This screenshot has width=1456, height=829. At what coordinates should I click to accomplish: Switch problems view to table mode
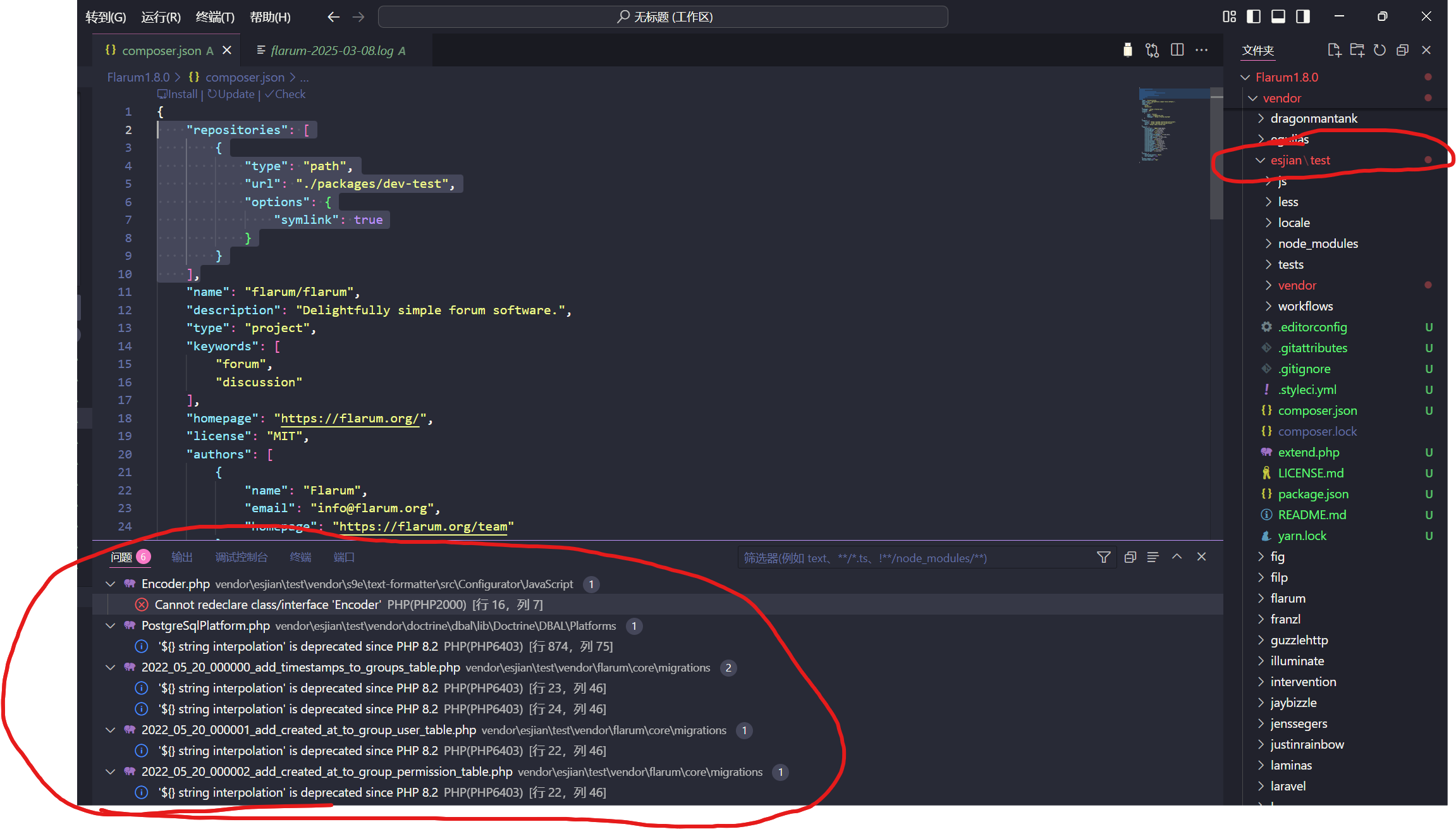click(1153, 557)
